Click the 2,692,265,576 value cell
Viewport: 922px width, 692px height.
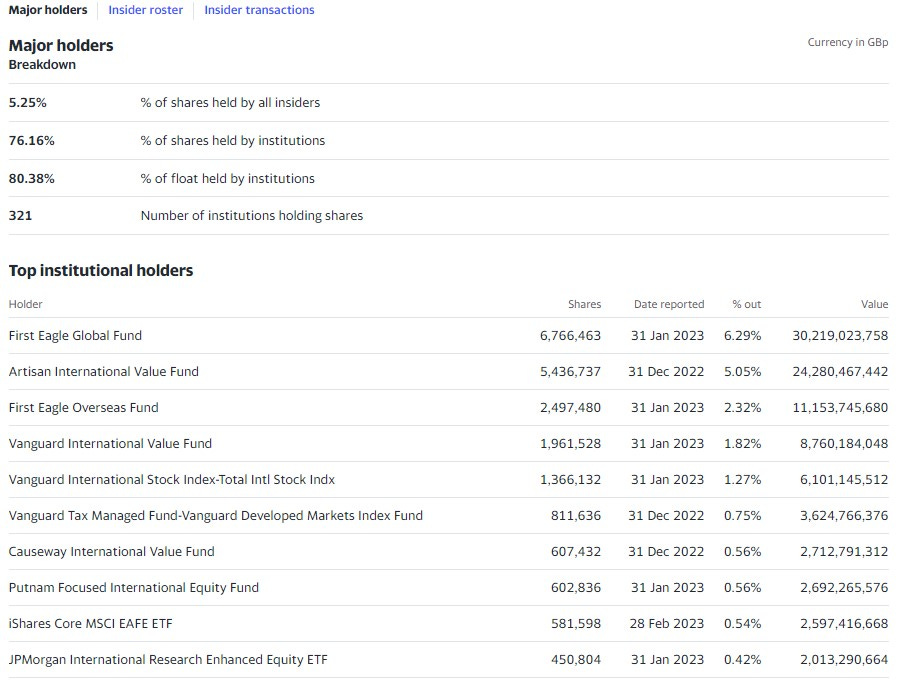(x=844, y=587)
